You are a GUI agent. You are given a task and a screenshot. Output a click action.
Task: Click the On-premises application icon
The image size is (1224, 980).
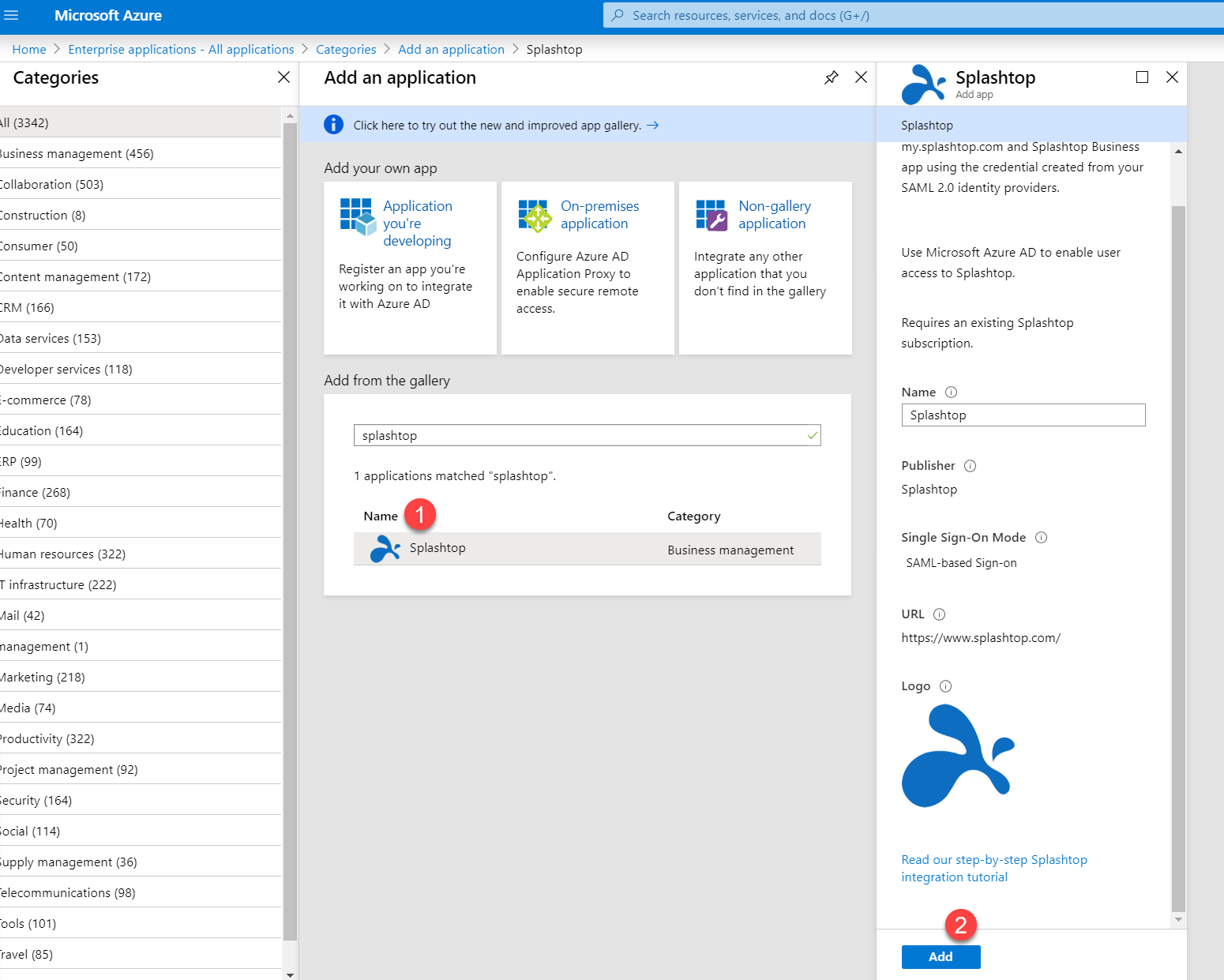[535, 216]
